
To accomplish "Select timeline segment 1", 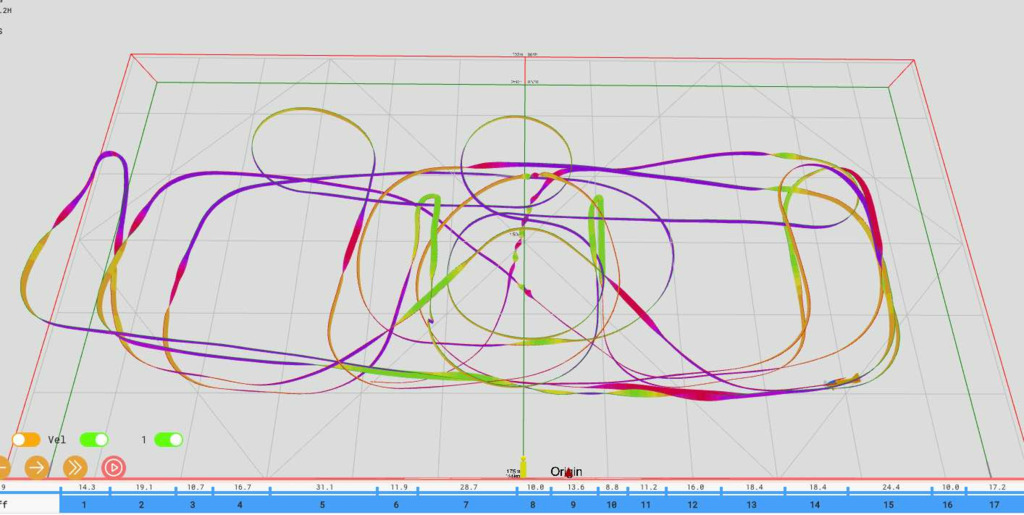I will (84, 505).
